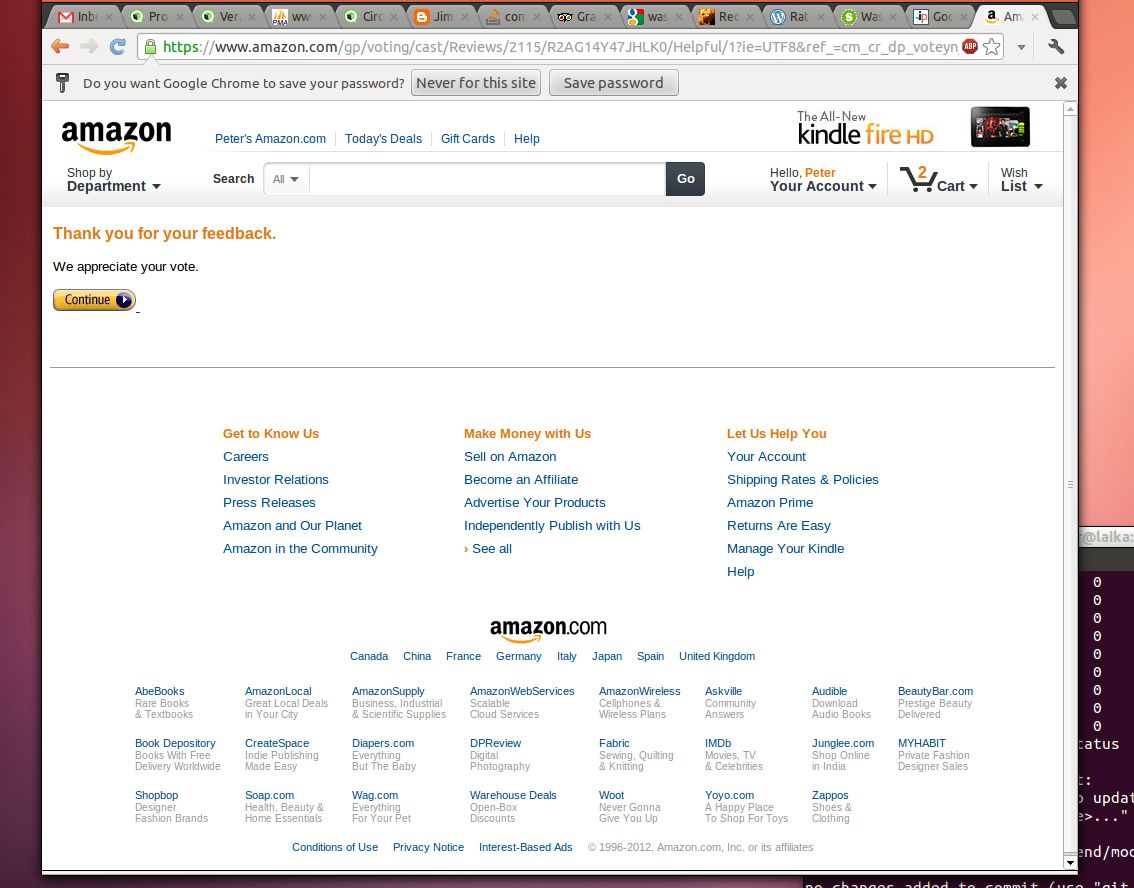Click Never for this site button
This screenshot has height=888, width=1134.
[x=476, y=82]
